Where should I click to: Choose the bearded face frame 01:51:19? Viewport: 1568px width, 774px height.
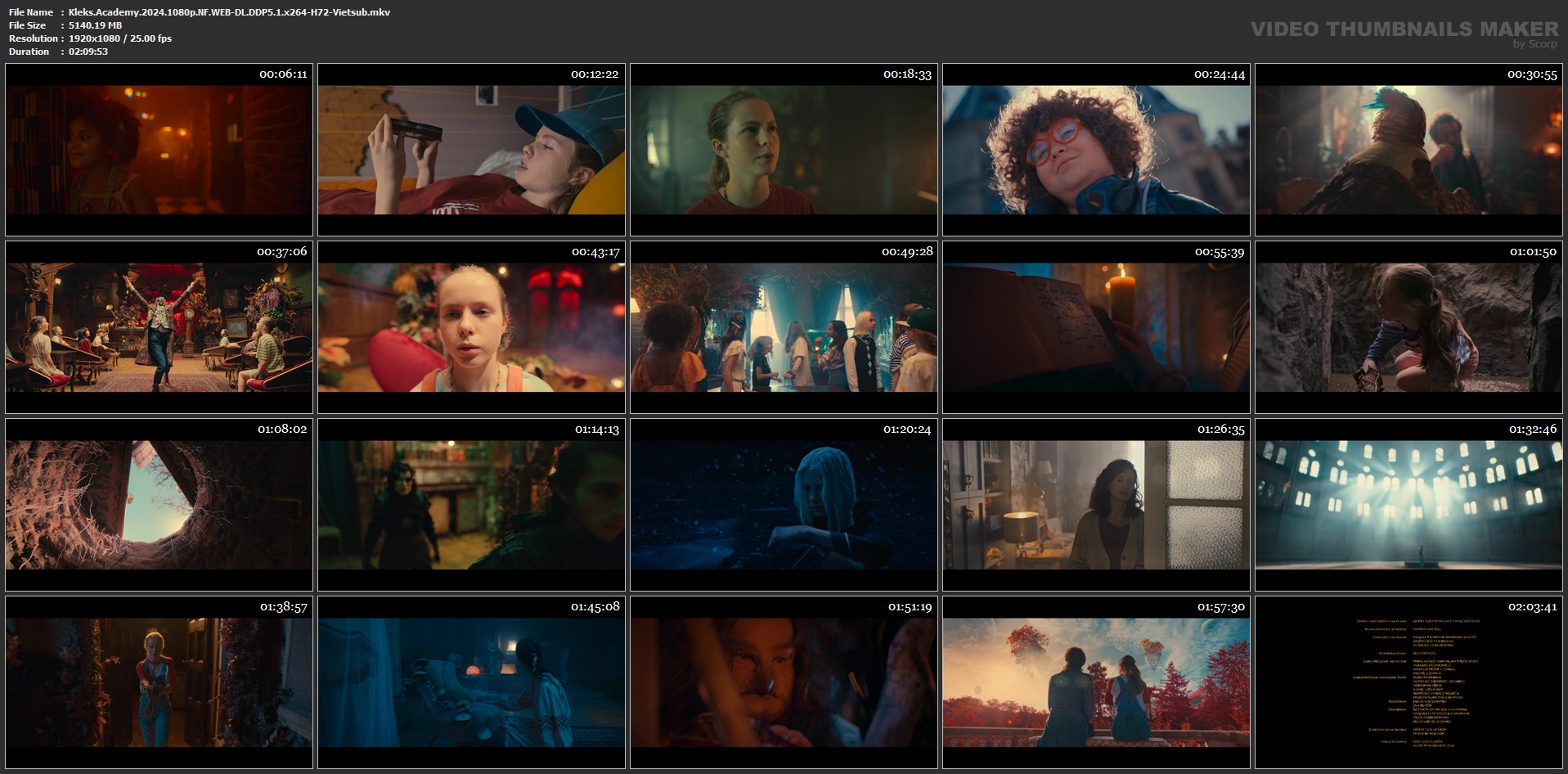[784, 682]
